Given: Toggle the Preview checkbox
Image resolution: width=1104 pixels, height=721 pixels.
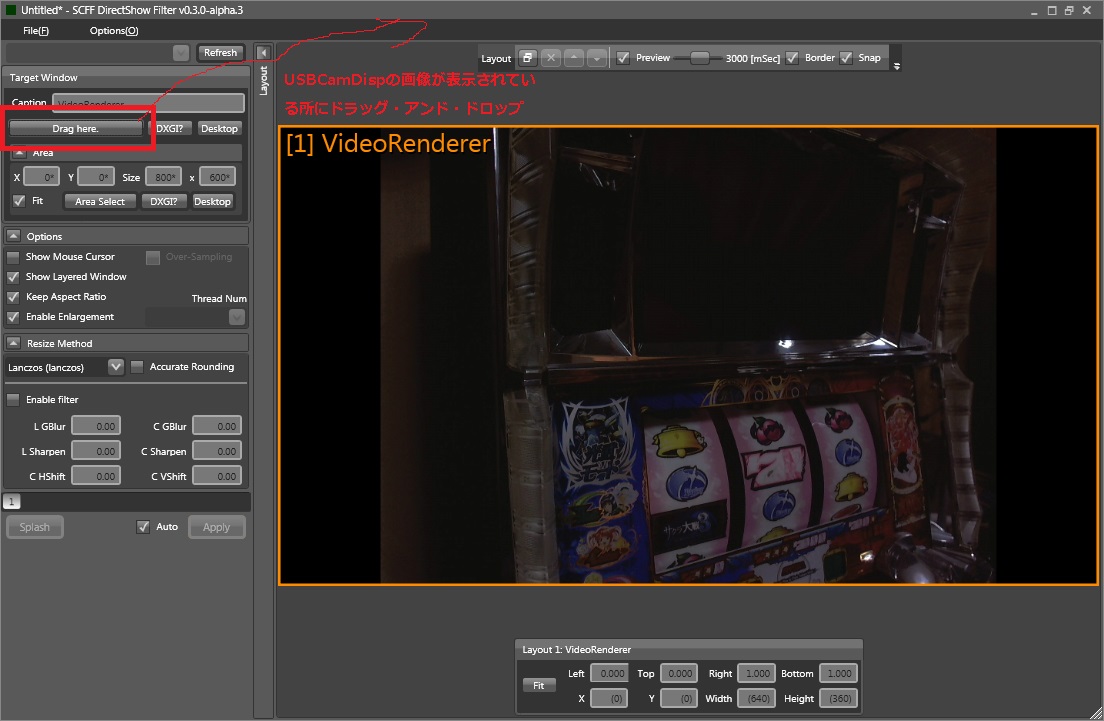Looking at the screenshot, I should [x=623, y=58].
